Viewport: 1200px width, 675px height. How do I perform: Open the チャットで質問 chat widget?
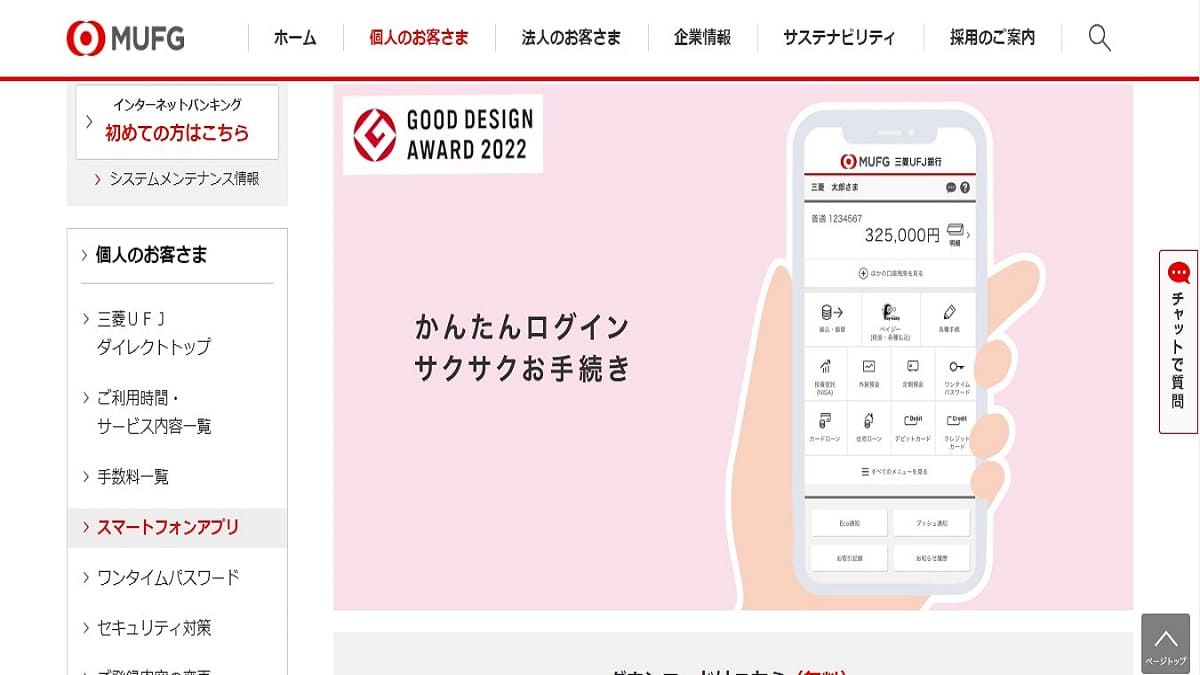1178,341
